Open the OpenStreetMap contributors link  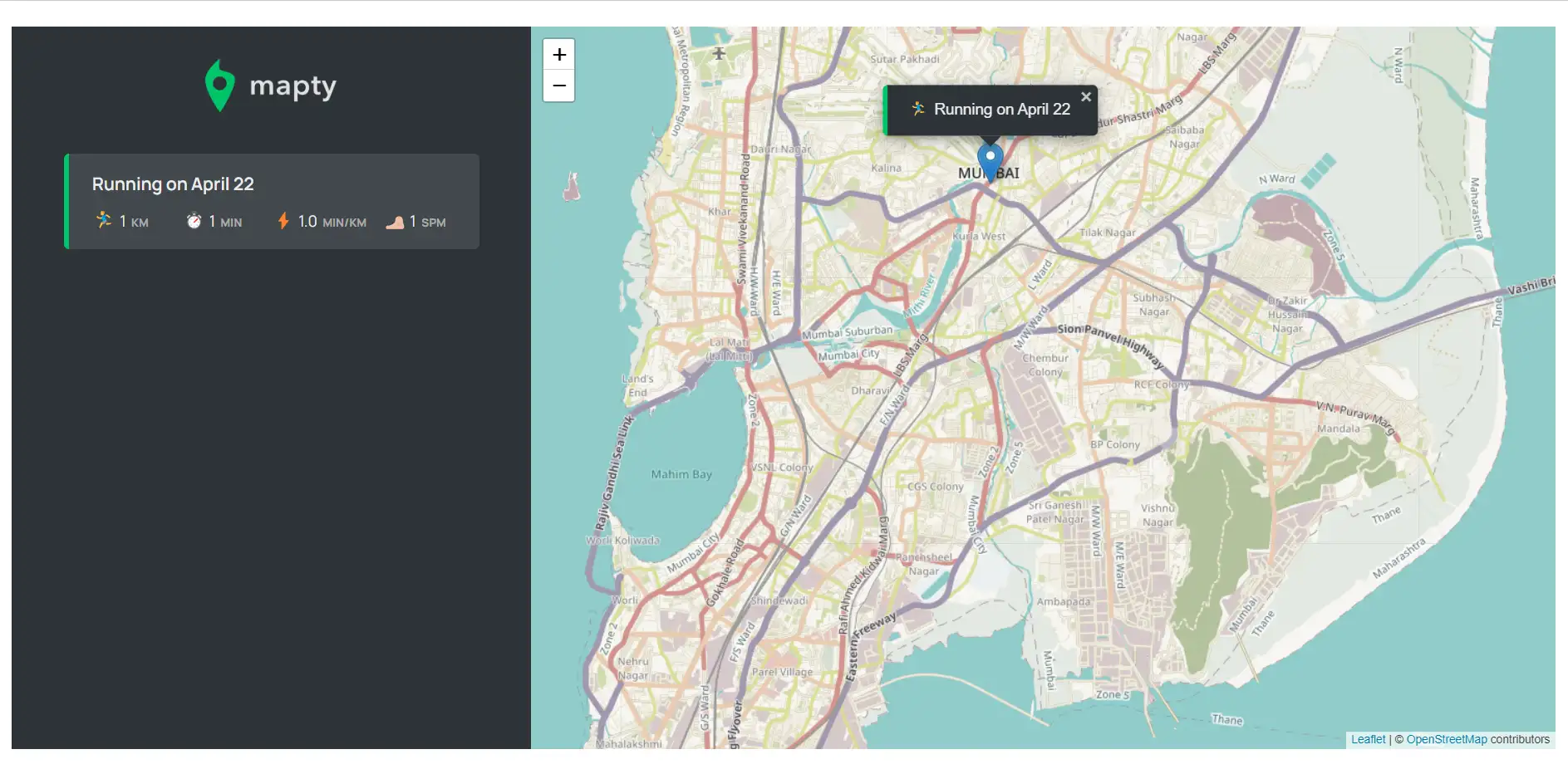pos(1446,738)
